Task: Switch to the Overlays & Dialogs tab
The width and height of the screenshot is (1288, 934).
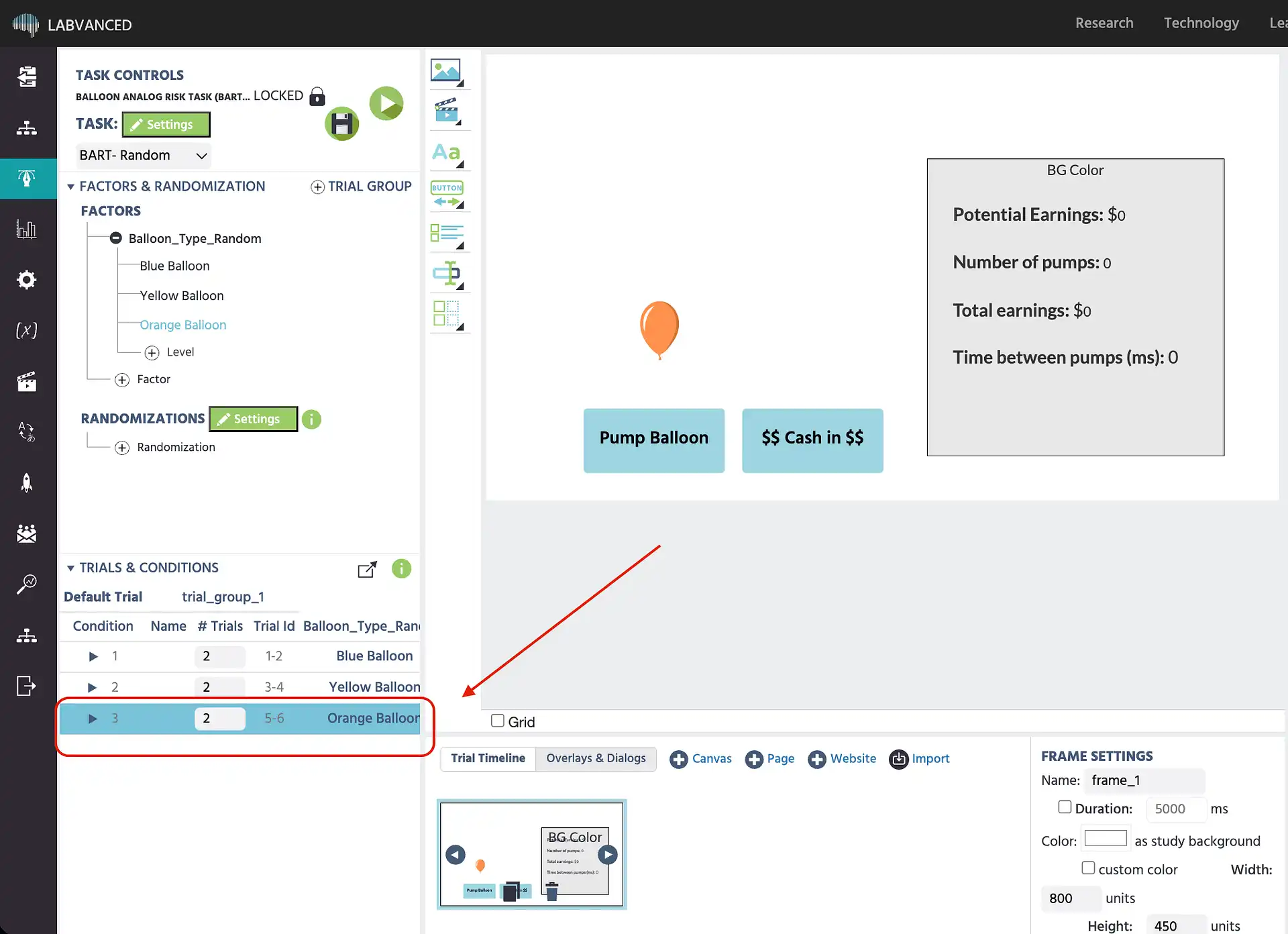Action: pos(596,758)
